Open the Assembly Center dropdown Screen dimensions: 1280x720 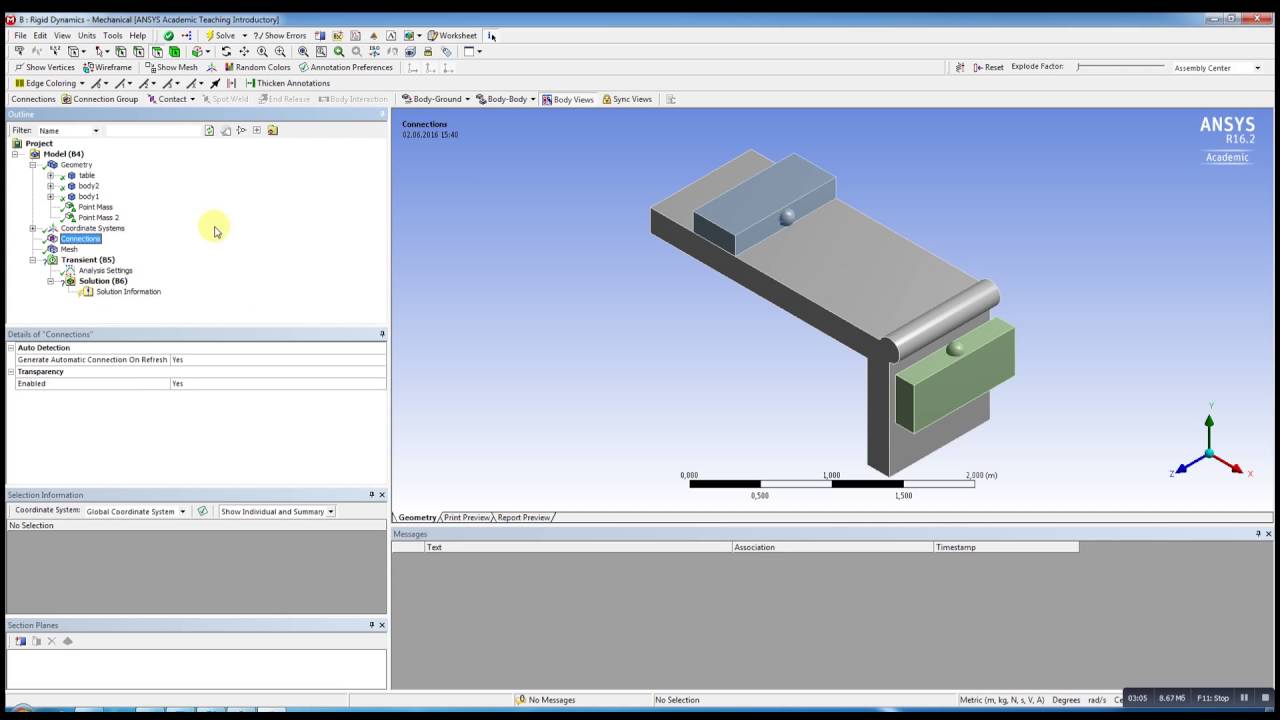pos(1218,68)
